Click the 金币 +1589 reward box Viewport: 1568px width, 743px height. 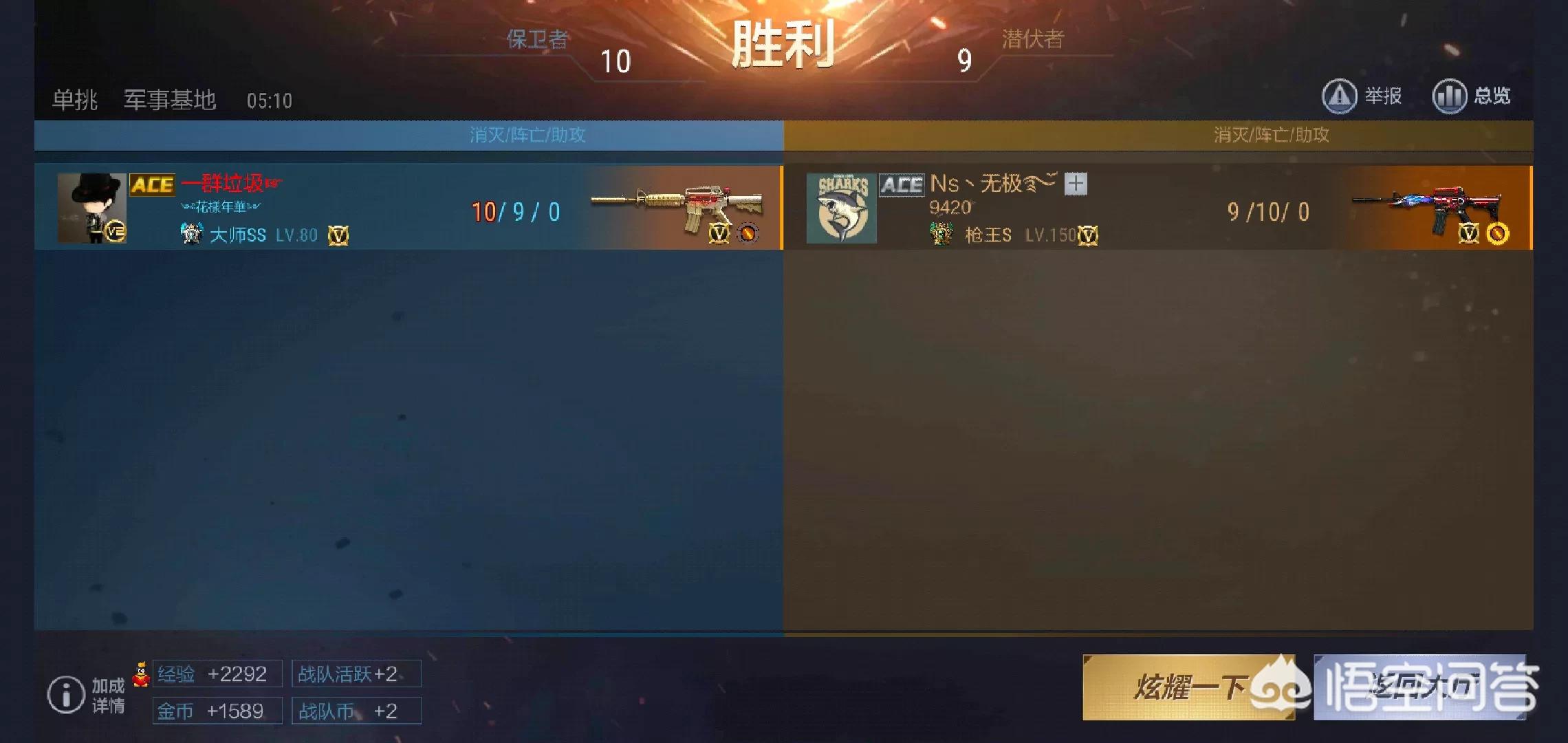click(x=217, y=711)
